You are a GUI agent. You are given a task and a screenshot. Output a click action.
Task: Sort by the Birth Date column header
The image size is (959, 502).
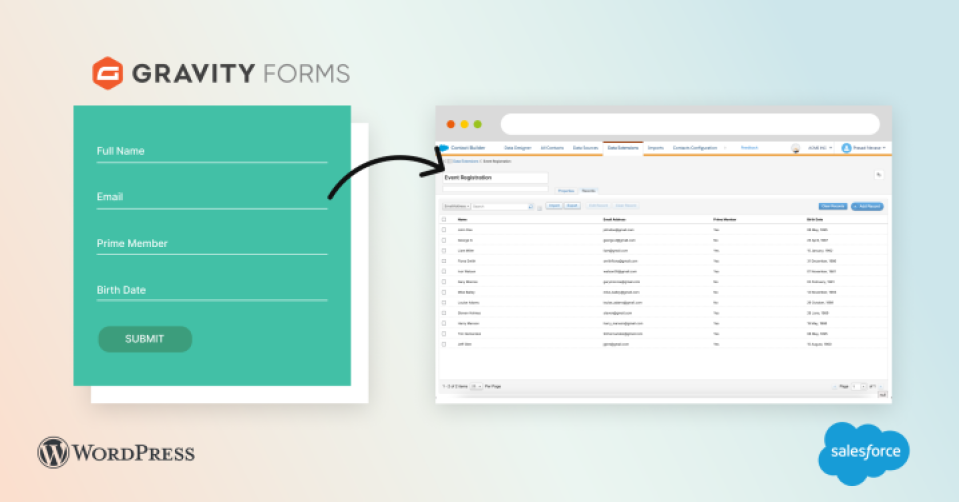(x=815, y=220)
